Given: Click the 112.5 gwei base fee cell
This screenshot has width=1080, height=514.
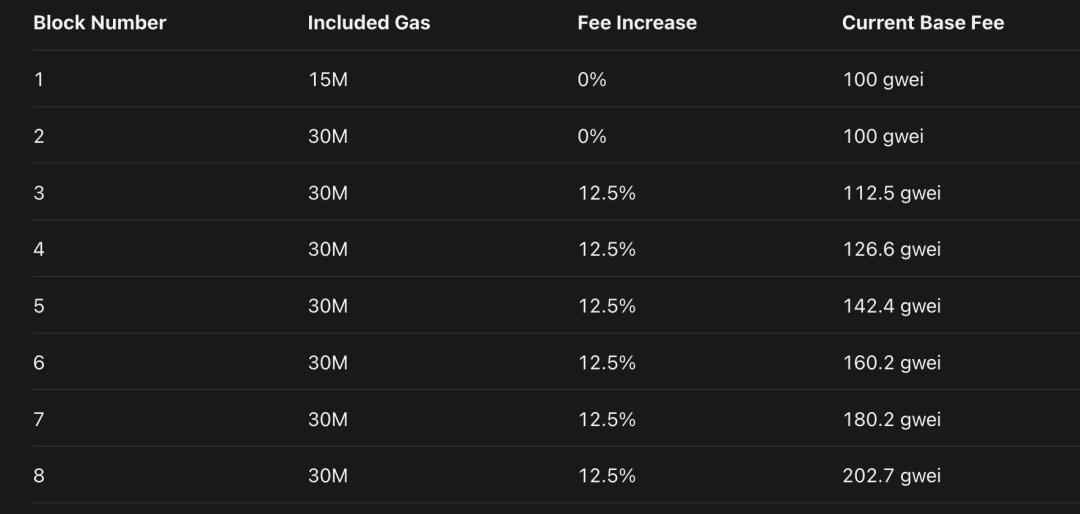Looking at the screenshot, I should click(891, 193).
